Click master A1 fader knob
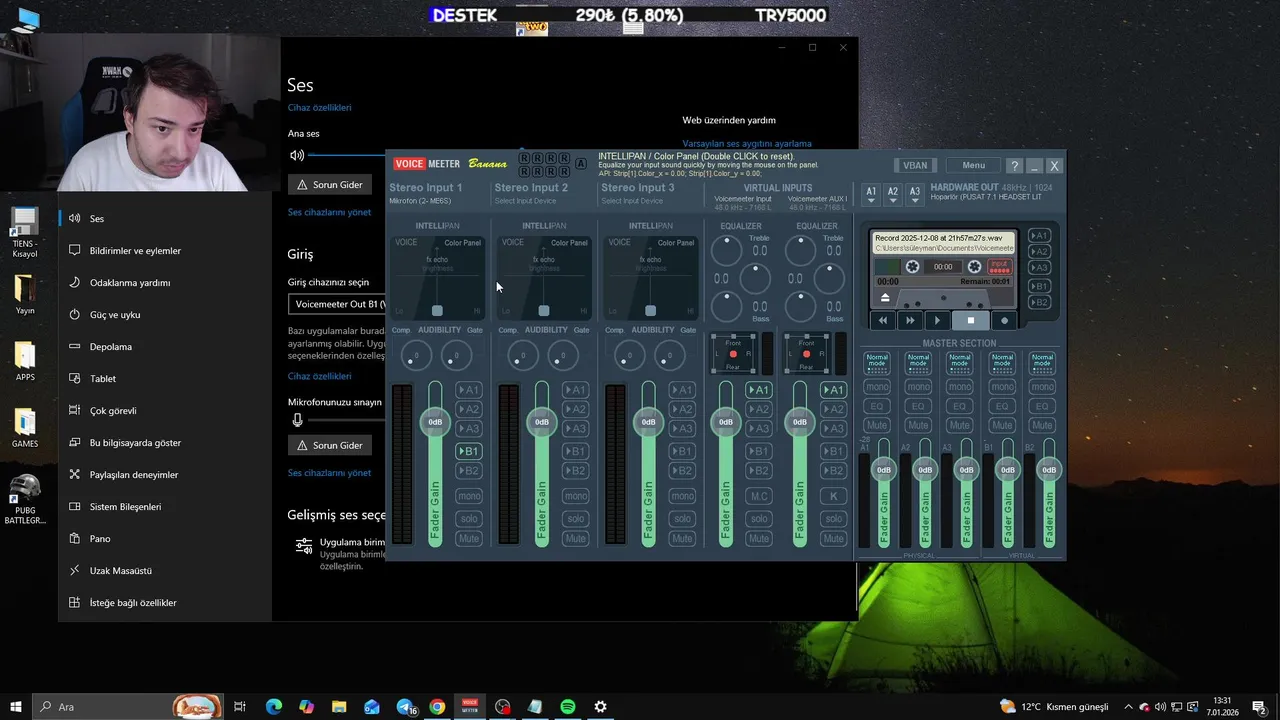 [x=884, y=470]
